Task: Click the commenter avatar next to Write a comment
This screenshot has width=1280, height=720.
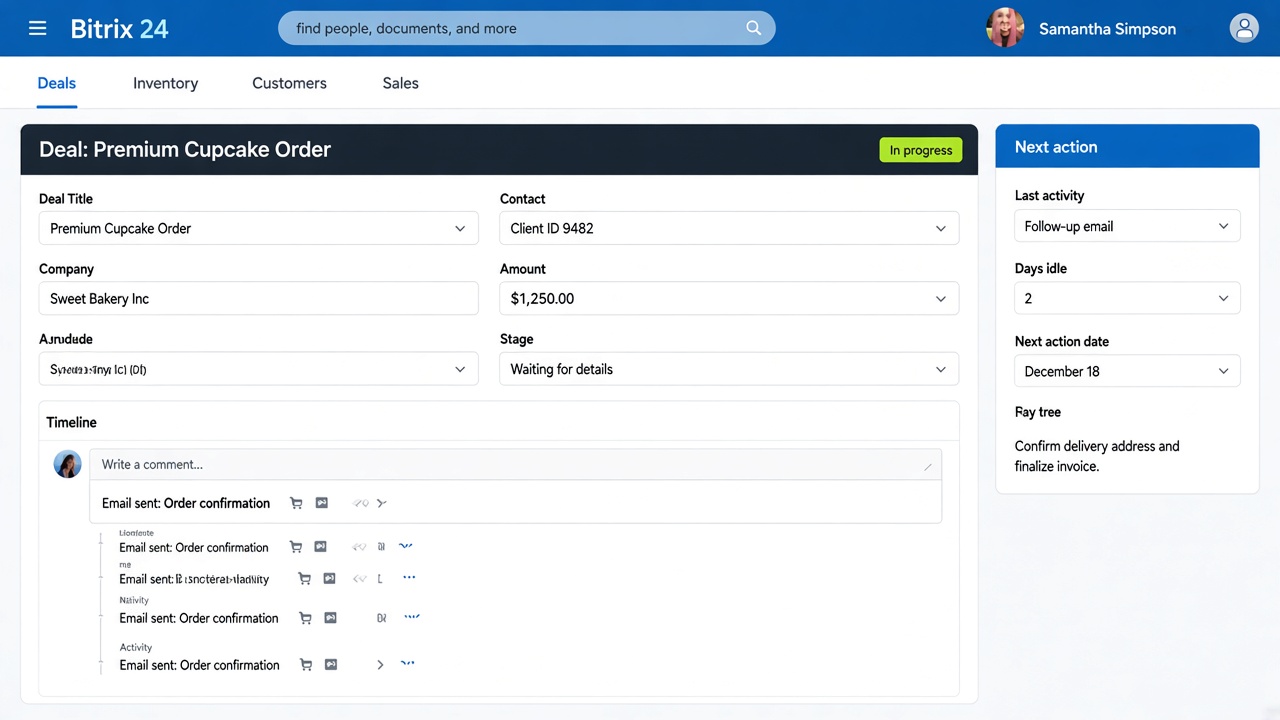Action: (67, 464)
